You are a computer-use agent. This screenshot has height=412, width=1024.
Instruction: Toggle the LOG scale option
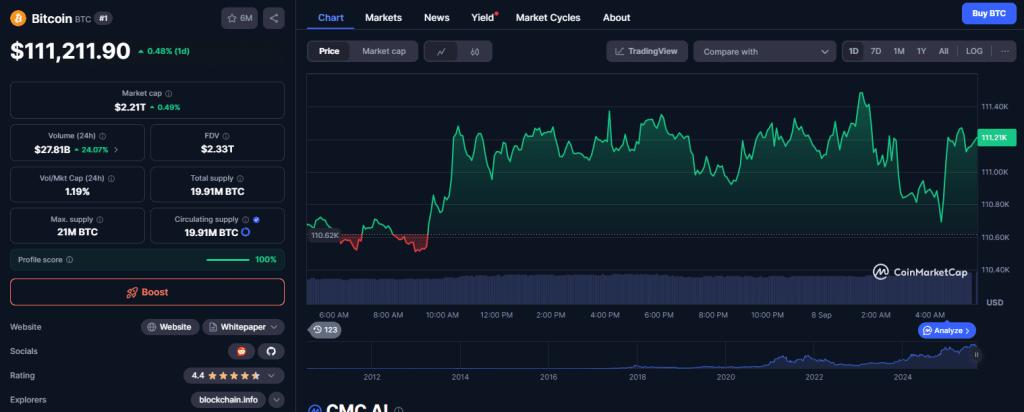[973, 51]
